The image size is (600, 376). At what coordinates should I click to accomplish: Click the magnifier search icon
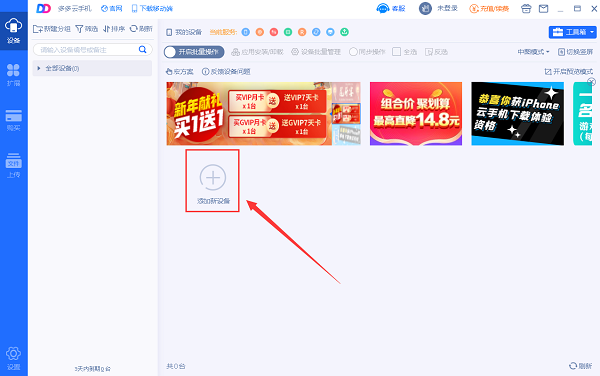(142, 49)
